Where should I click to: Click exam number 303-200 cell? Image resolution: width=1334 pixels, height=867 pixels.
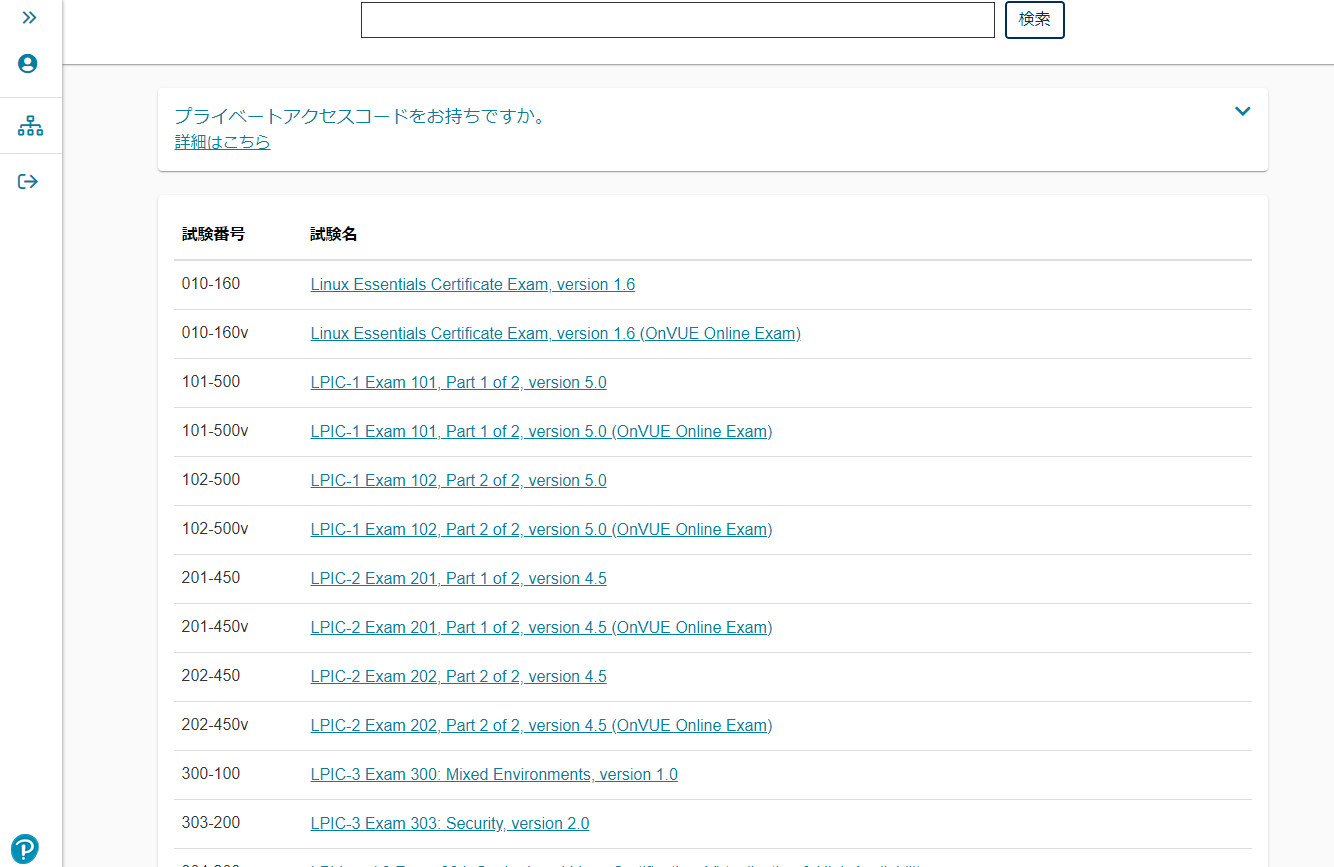point(211,823)
